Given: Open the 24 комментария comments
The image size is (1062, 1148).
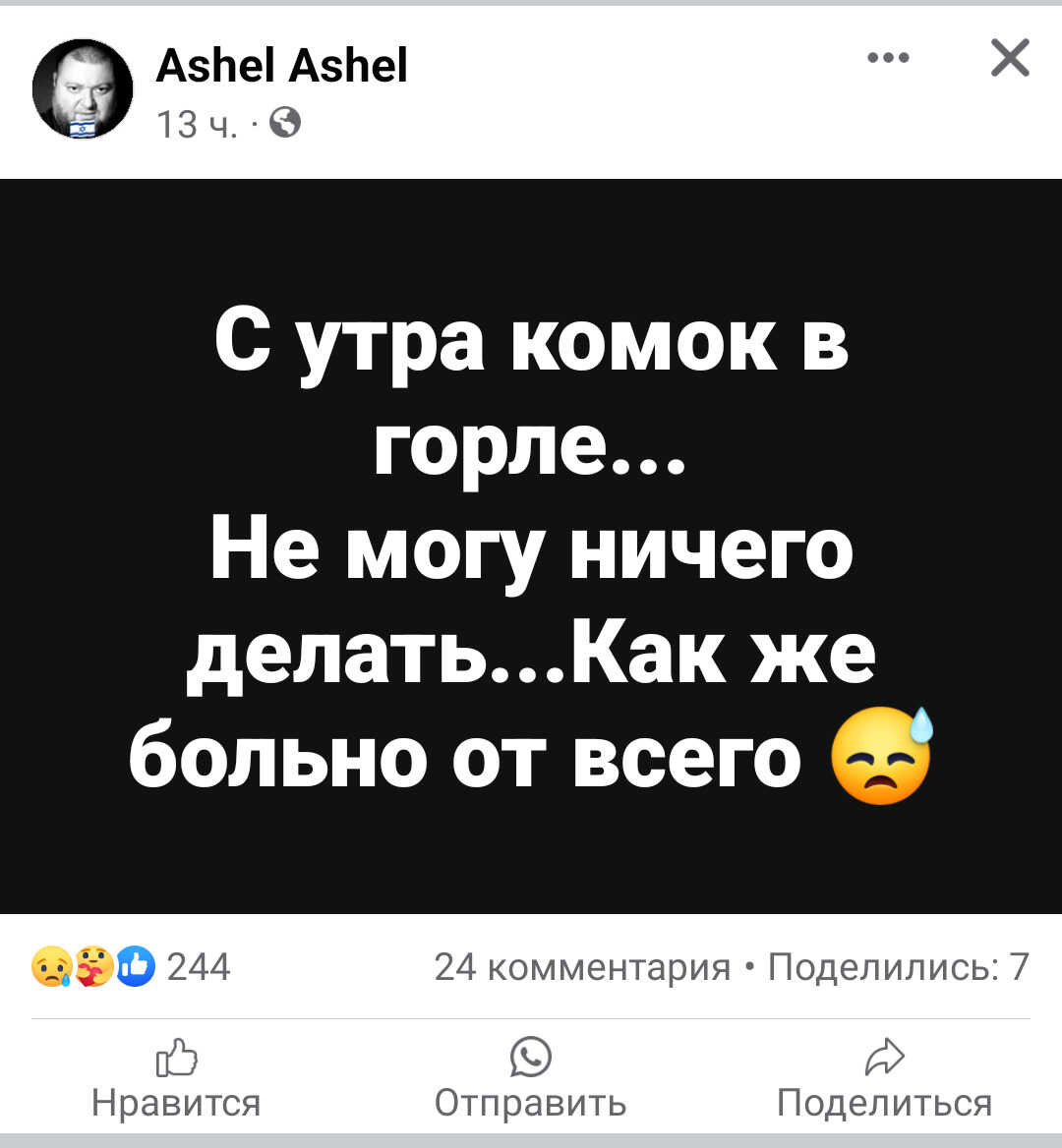Looking at the screenshot, I should 582,966.
